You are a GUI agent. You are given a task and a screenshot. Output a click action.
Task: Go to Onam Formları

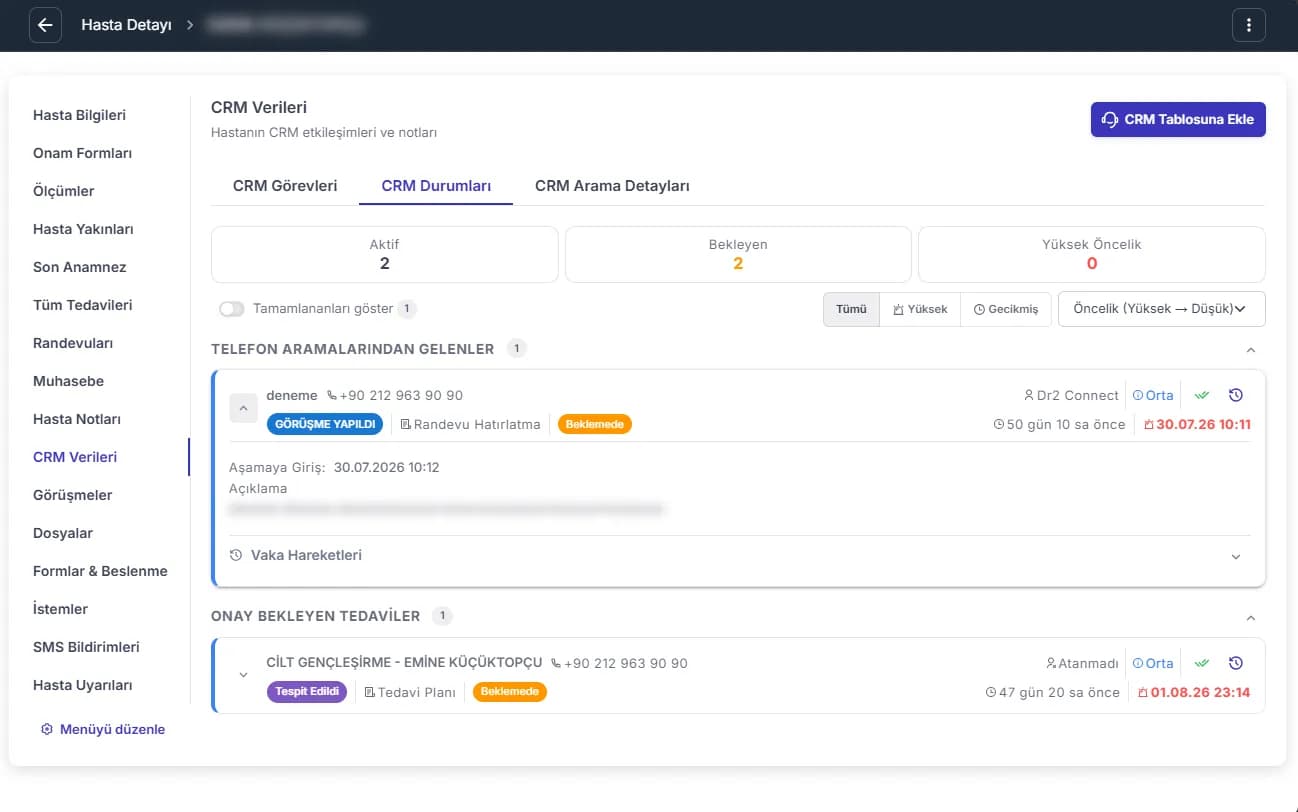pyautogui.click(x=83, y=153)
